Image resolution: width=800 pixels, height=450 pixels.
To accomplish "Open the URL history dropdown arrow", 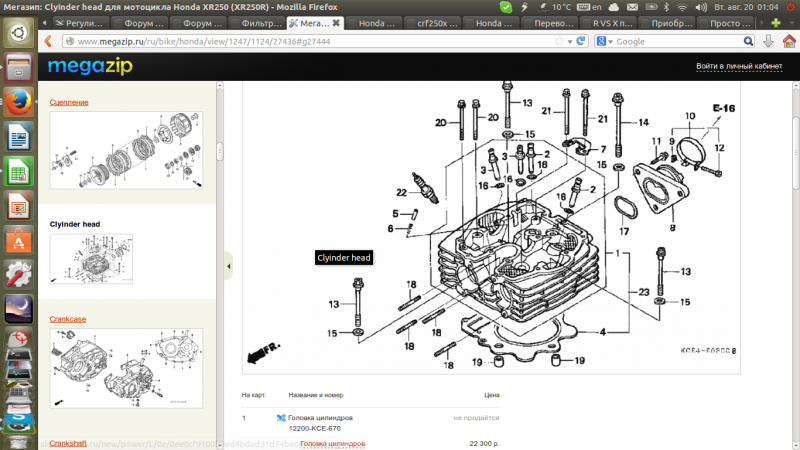I will 570,41.
